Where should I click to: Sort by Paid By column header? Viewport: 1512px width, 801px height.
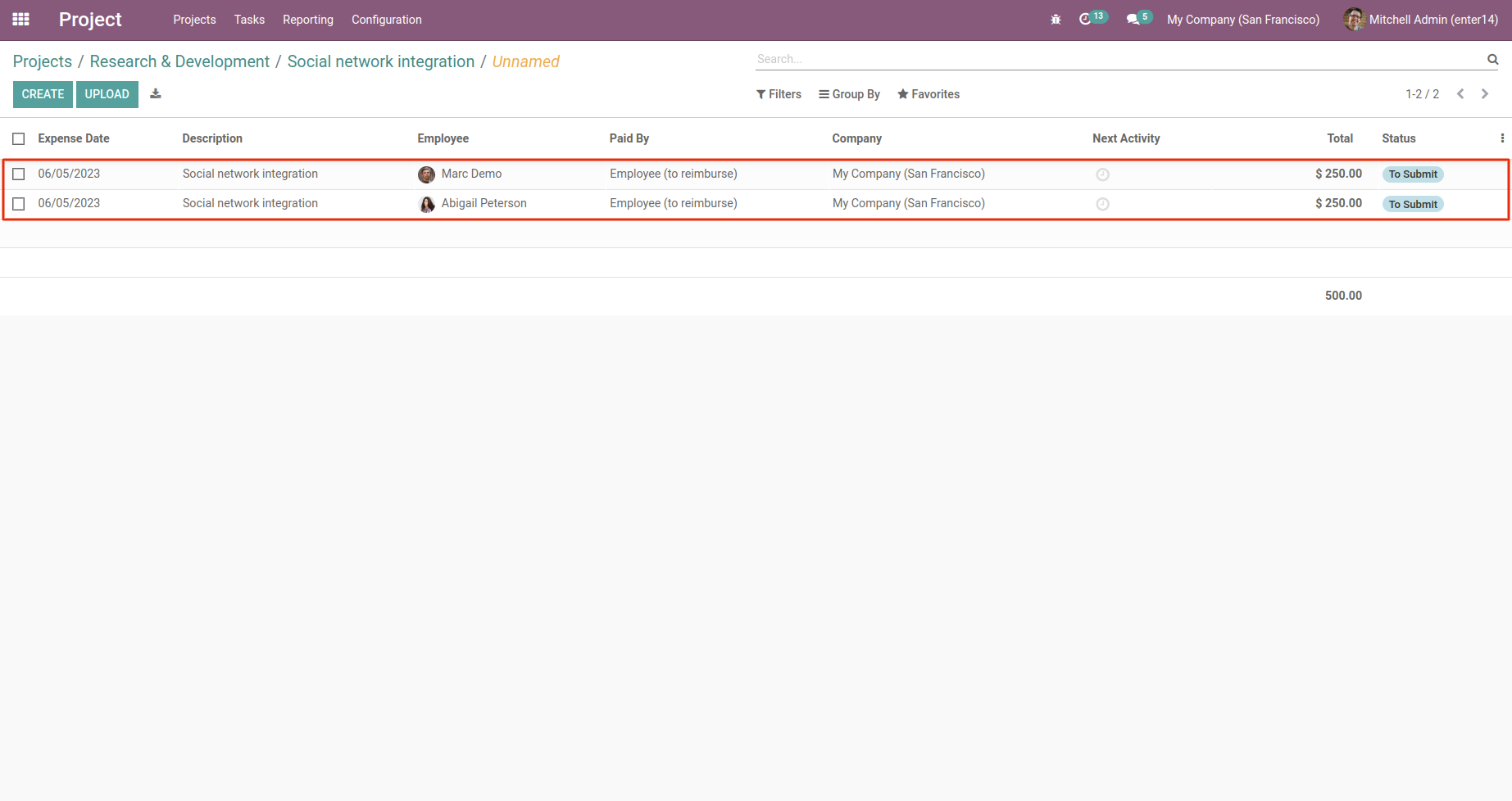click(x=629, y=138)
